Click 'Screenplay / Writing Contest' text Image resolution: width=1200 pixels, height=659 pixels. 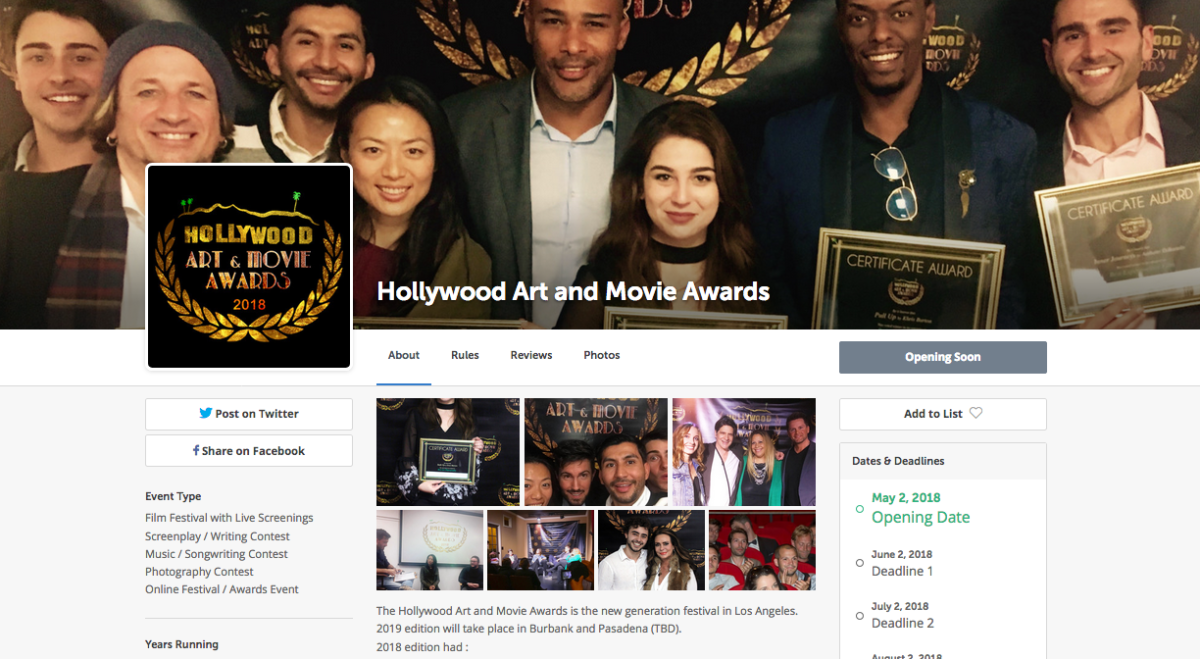click(217, 536)
